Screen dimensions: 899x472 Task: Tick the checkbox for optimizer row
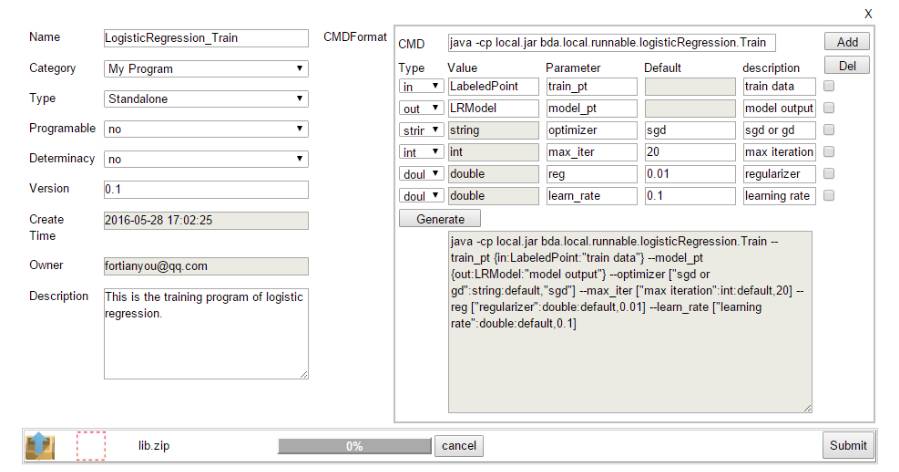tap(828, 130)
